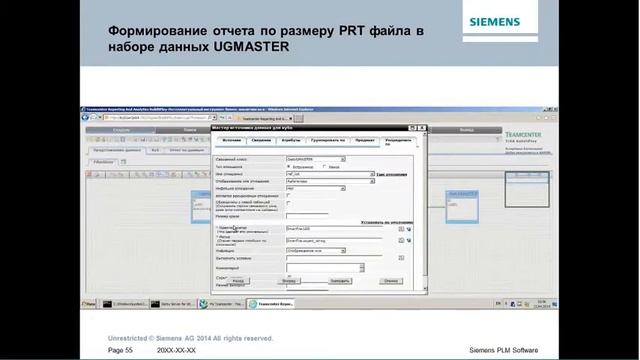640x360 pixels.
Task: Click the help icon in the wizard title bar
Action: [x=413, y=128]
